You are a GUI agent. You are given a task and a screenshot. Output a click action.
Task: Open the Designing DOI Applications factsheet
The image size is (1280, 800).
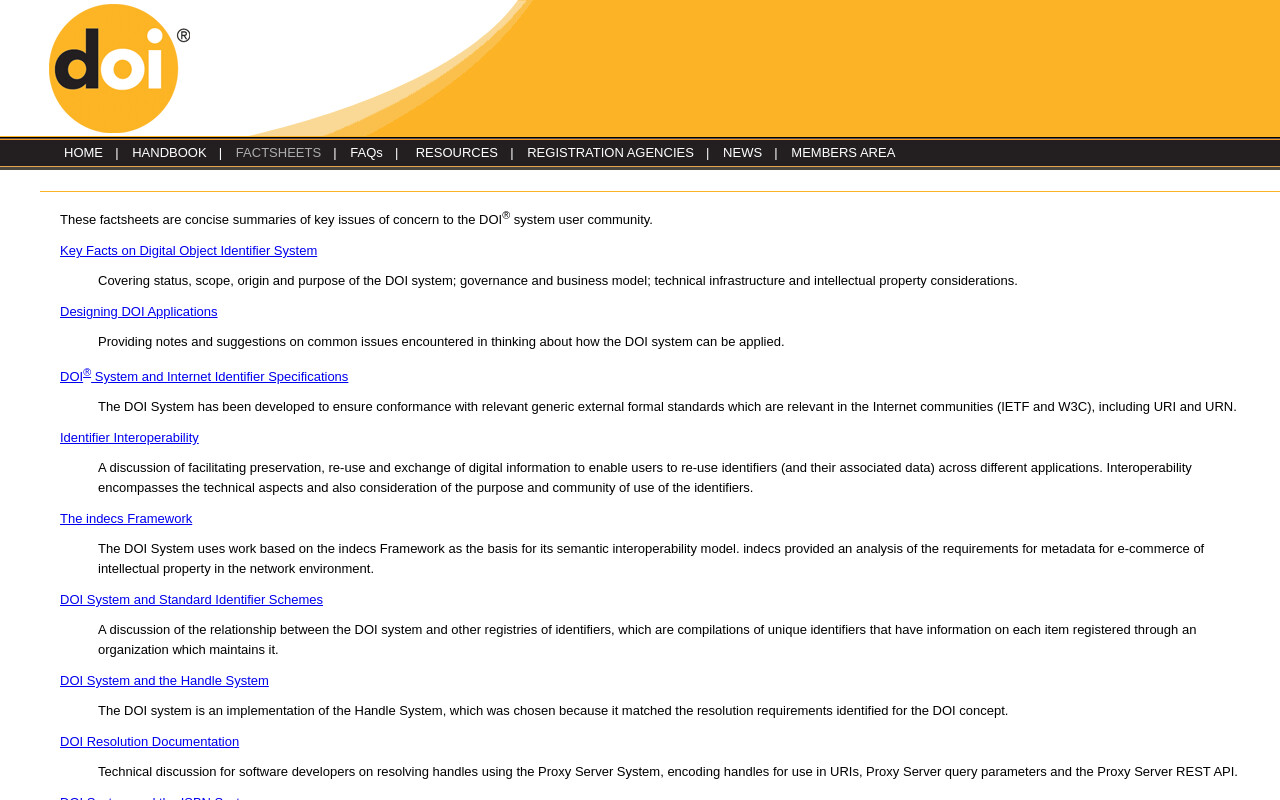point(138,312)
